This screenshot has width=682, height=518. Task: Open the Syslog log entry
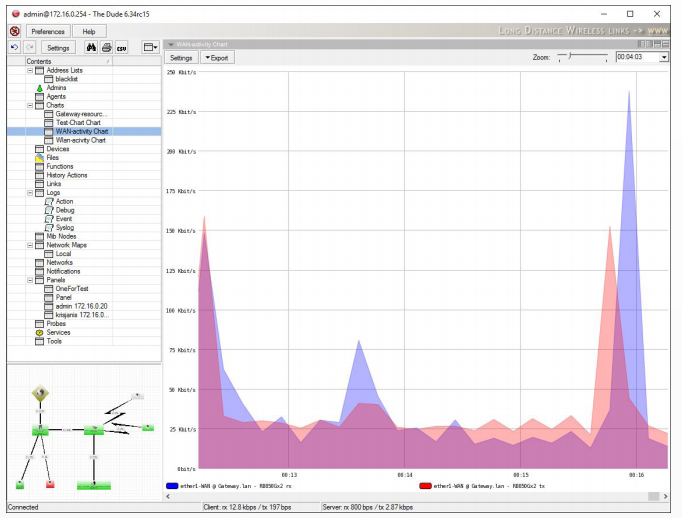[x=64, y=227]
